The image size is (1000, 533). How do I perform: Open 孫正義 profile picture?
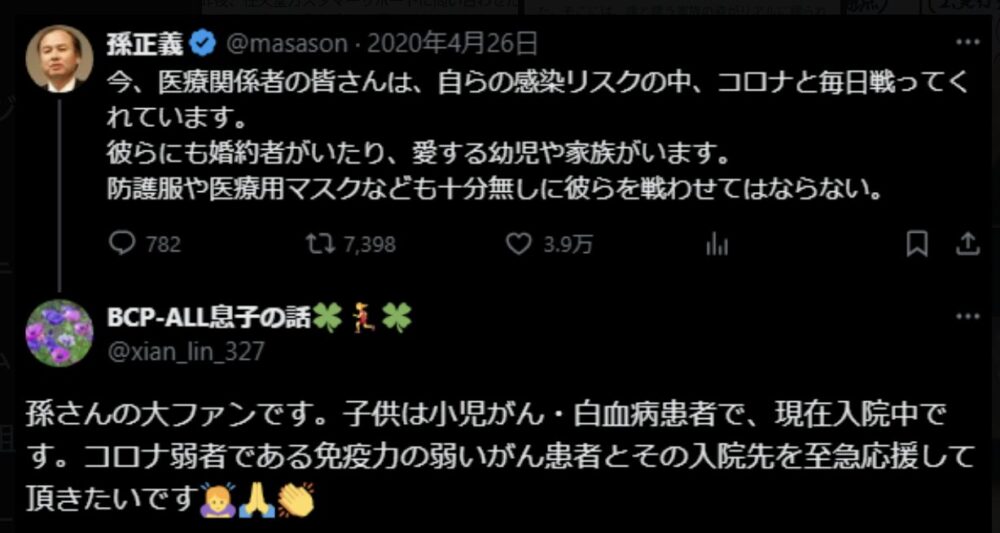pyautogui.click(x=60, y=60)
